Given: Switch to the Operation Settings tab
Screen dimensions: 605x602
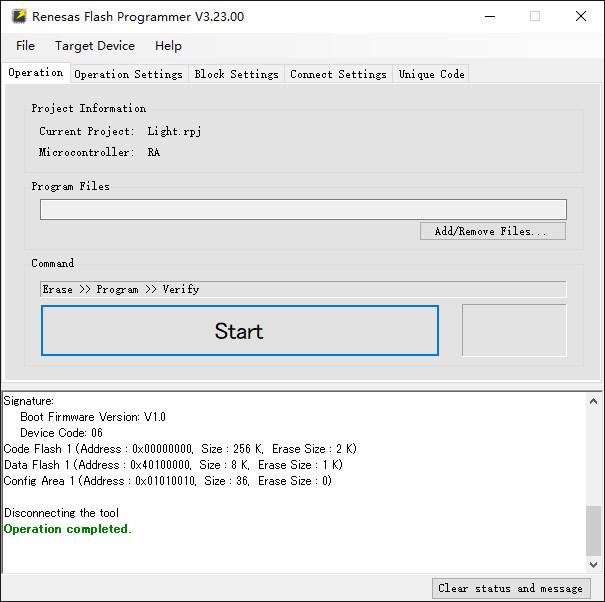Looking at the screenshot, I should (x=128, y=74).
